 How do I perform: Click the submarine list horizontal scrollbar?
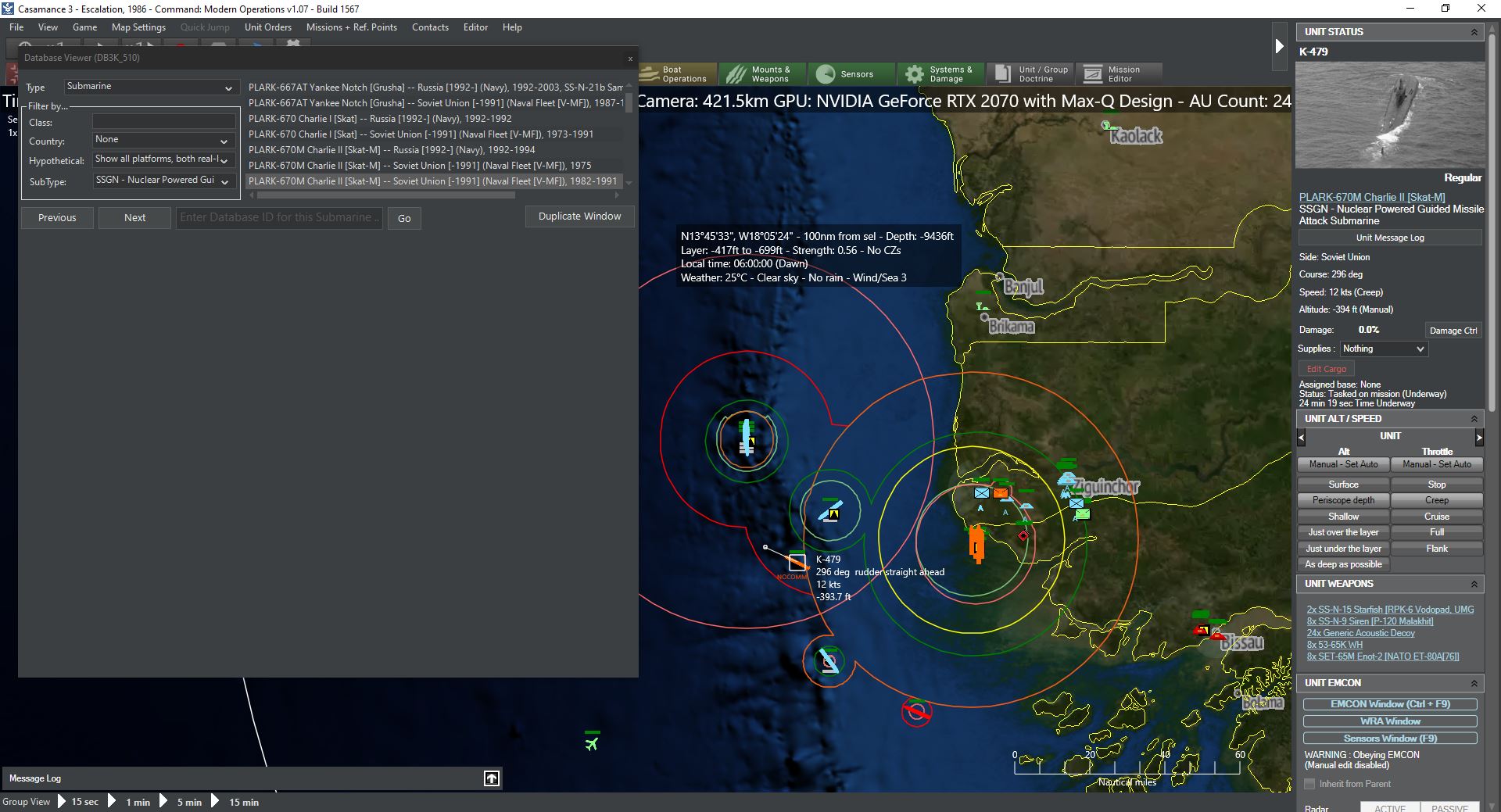tap(385, 195)
